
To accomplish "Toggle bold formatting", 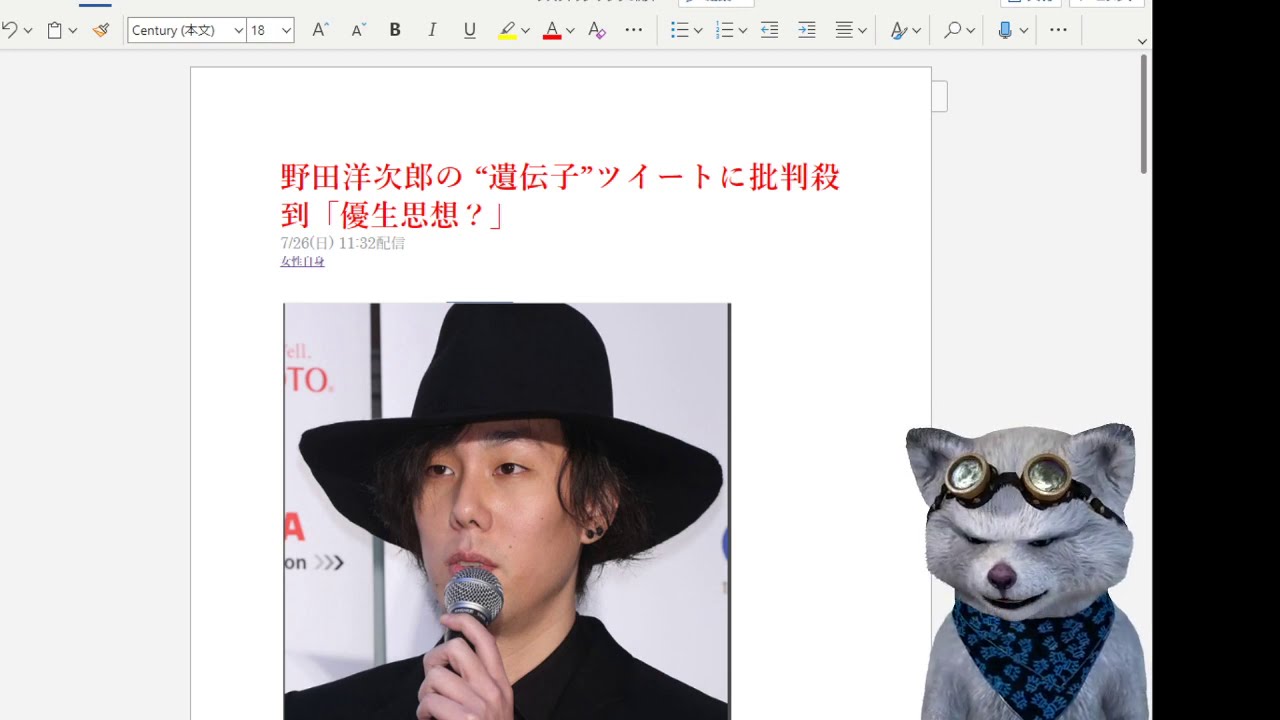I will [x=395, y=30].
